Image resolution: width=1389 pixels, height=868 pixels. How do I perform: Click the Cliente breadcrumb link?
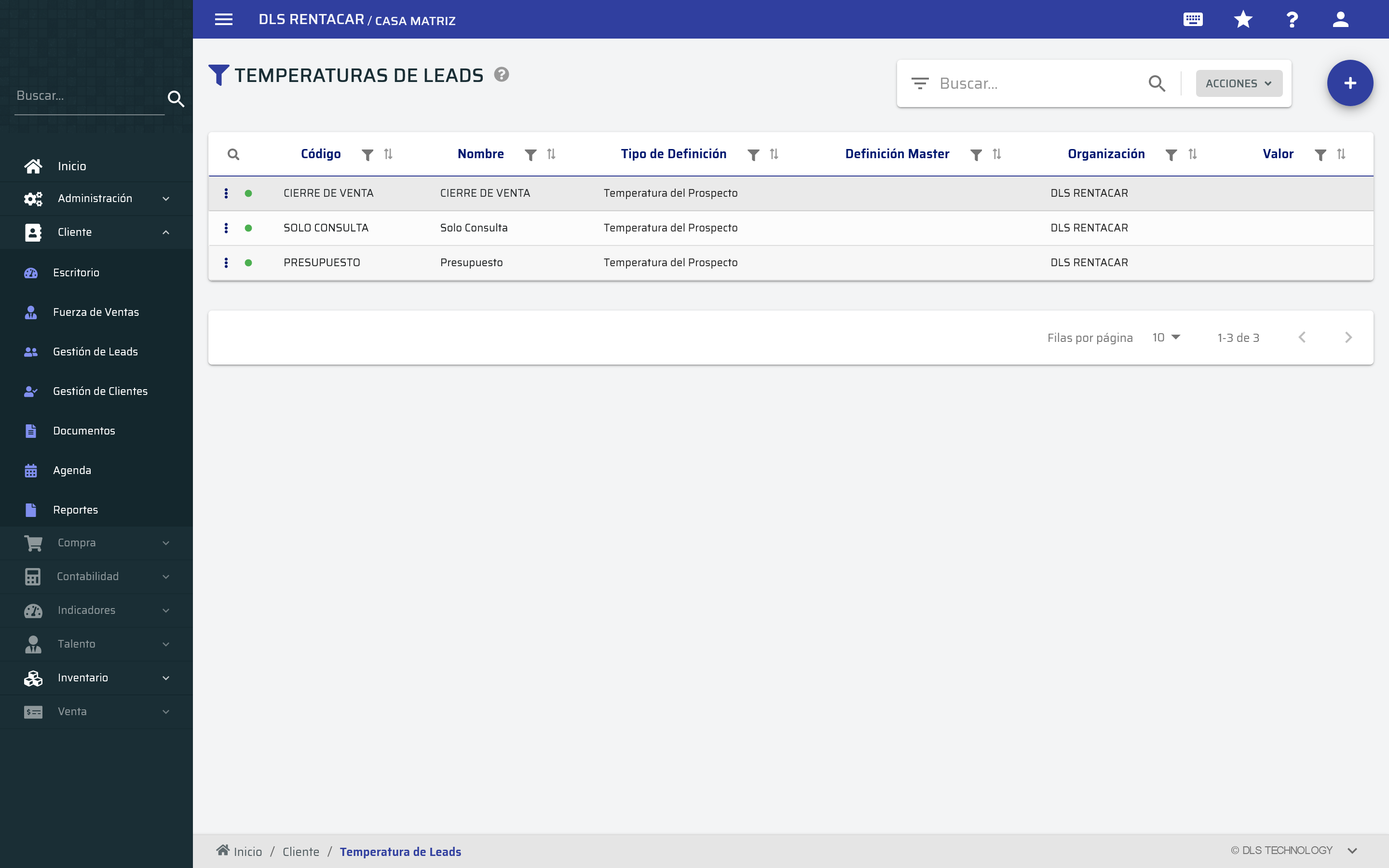pyautogui.click(x=301, y=851)
